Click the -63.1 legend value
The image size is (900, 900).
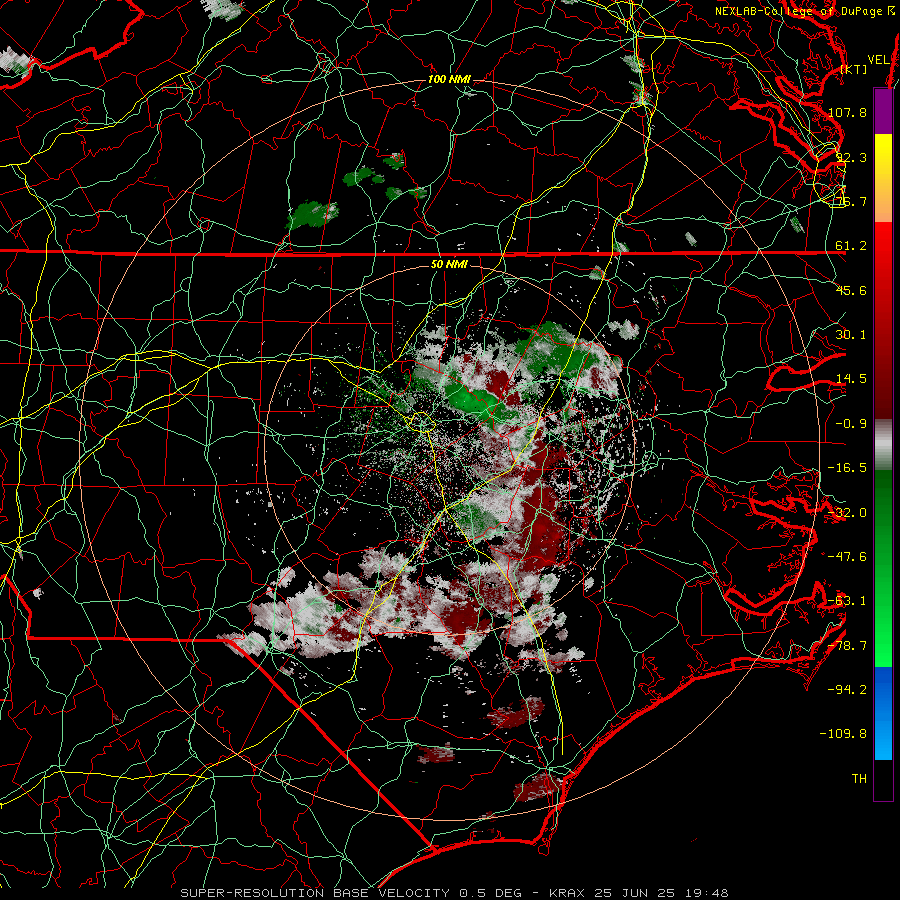point(847,601)
